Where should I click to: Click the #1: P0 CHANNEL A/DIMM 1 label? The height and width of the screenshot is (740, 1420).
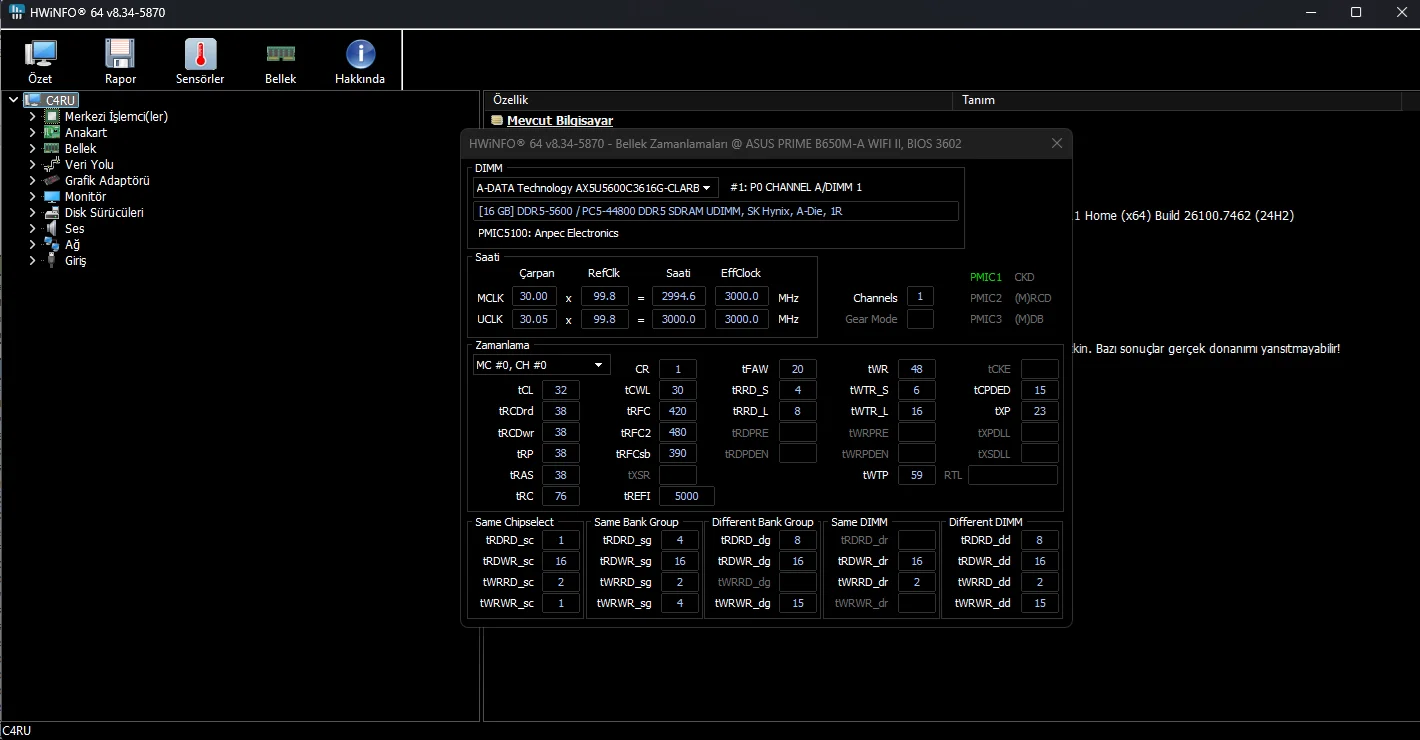point(796,187)
